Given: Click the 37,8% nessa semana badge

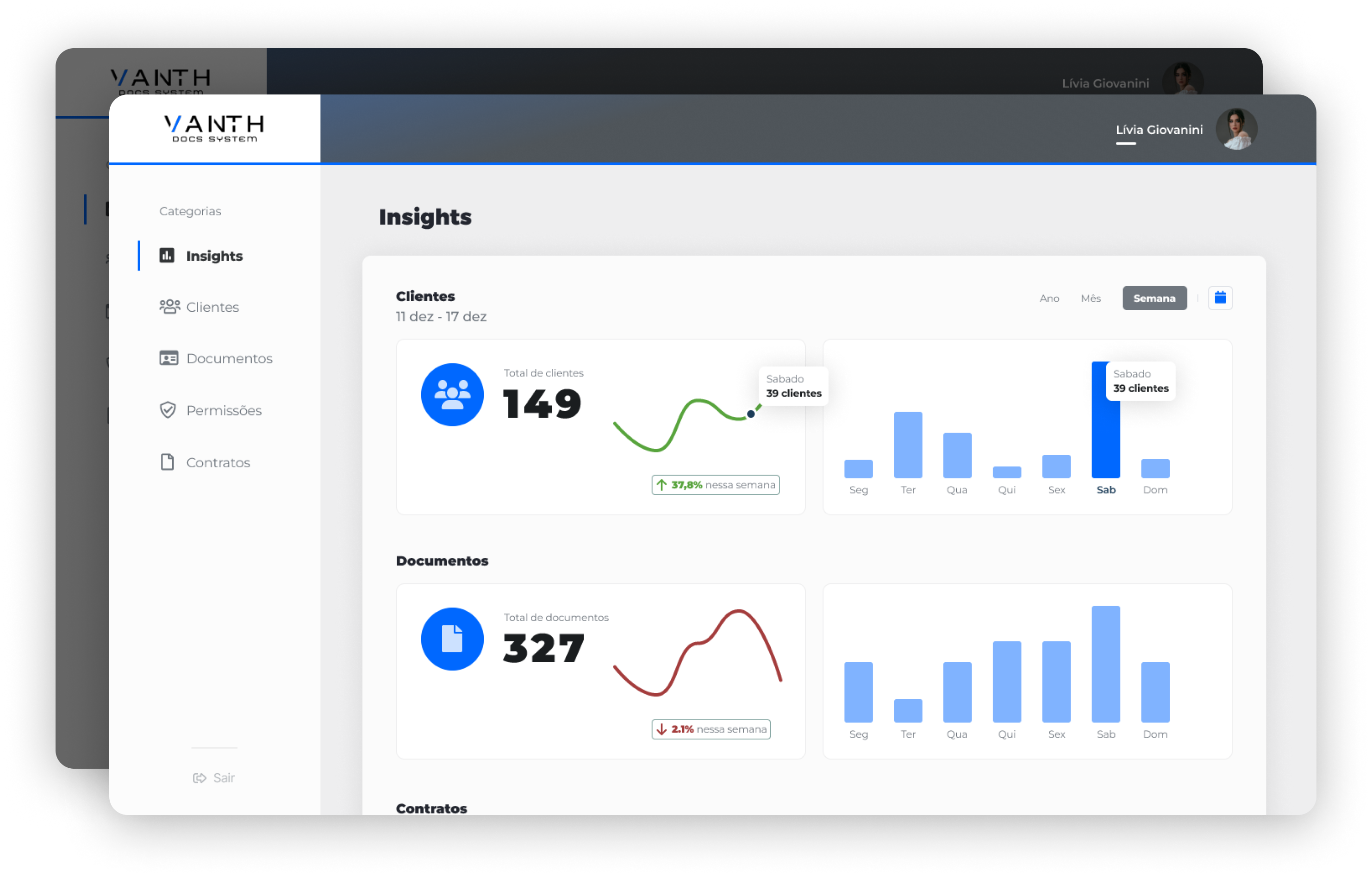Looking at the screenshot, I should tap(716, 484).
